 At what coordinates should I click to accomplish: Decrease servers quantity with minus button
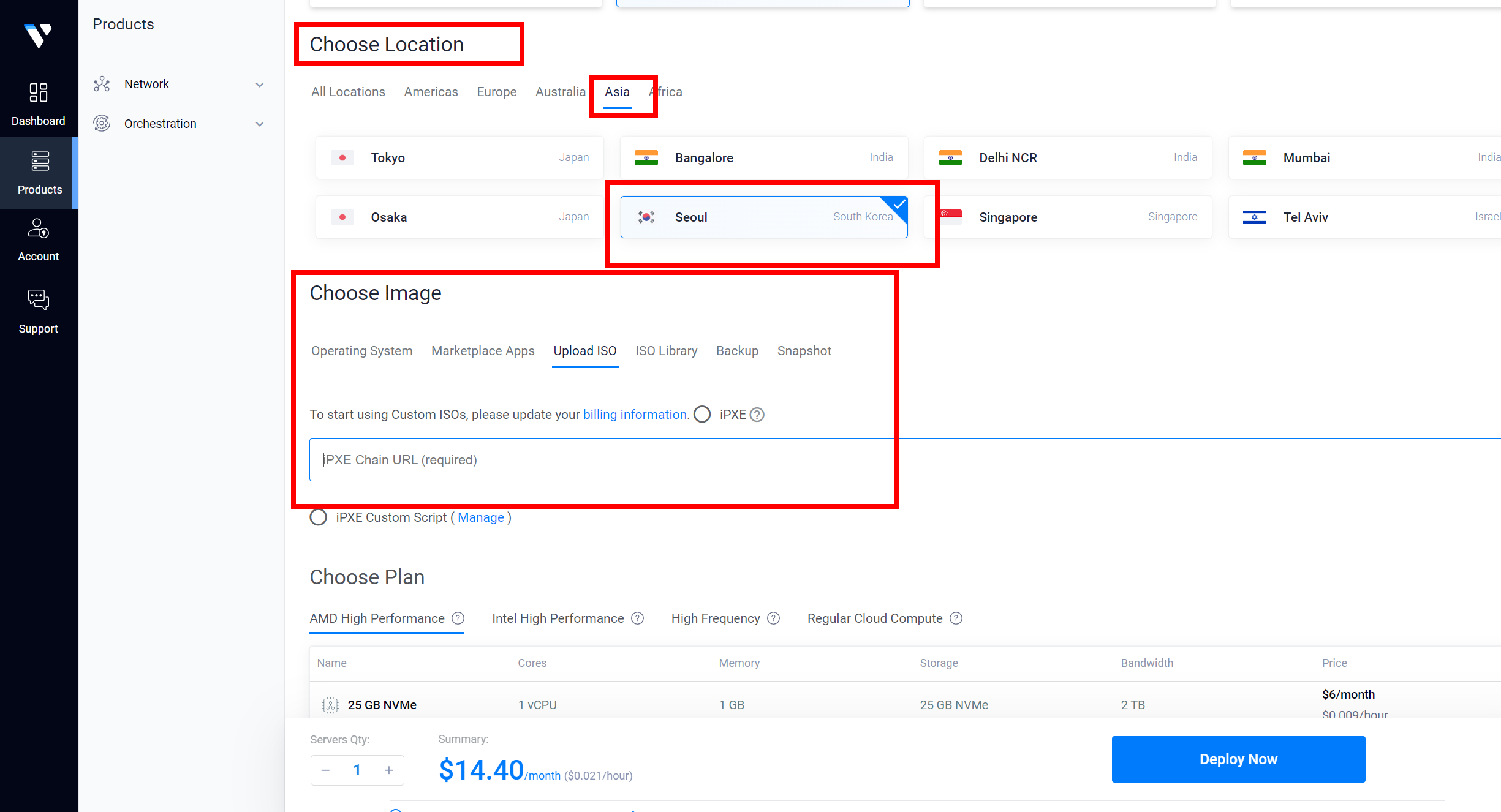(325, 770)
